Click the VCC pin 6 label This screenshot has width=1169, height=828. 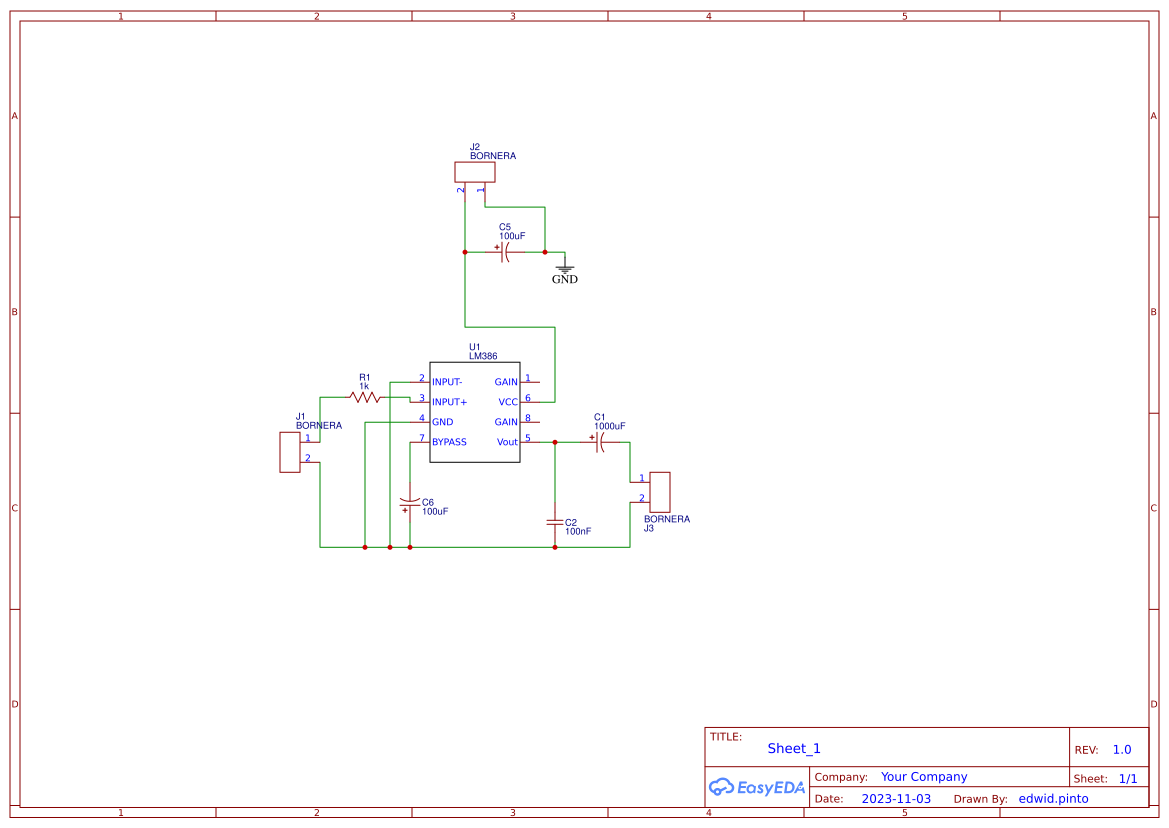508,402
